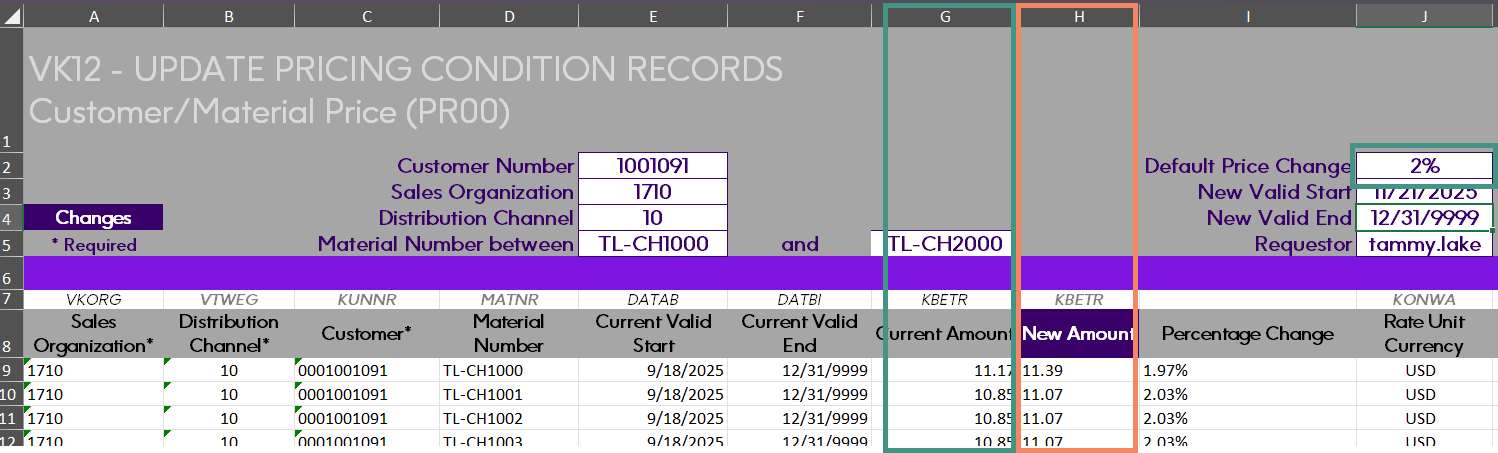The width and height of the screenshot is (1498, 453).
Task: Click the purple Changes button
Action: point(93,218)
